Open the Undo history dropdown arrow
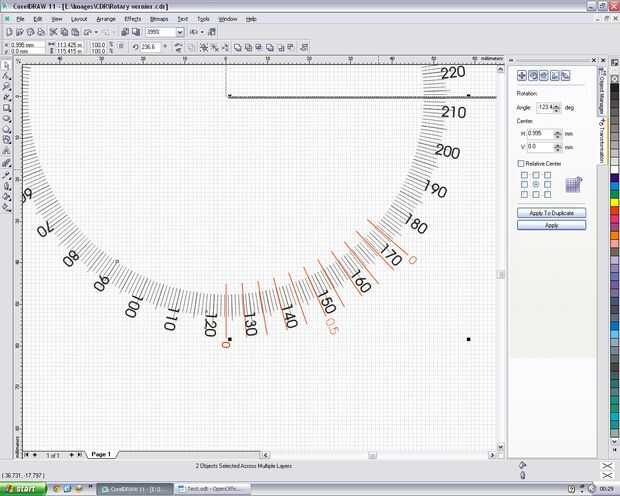 (x=96, y=32)
